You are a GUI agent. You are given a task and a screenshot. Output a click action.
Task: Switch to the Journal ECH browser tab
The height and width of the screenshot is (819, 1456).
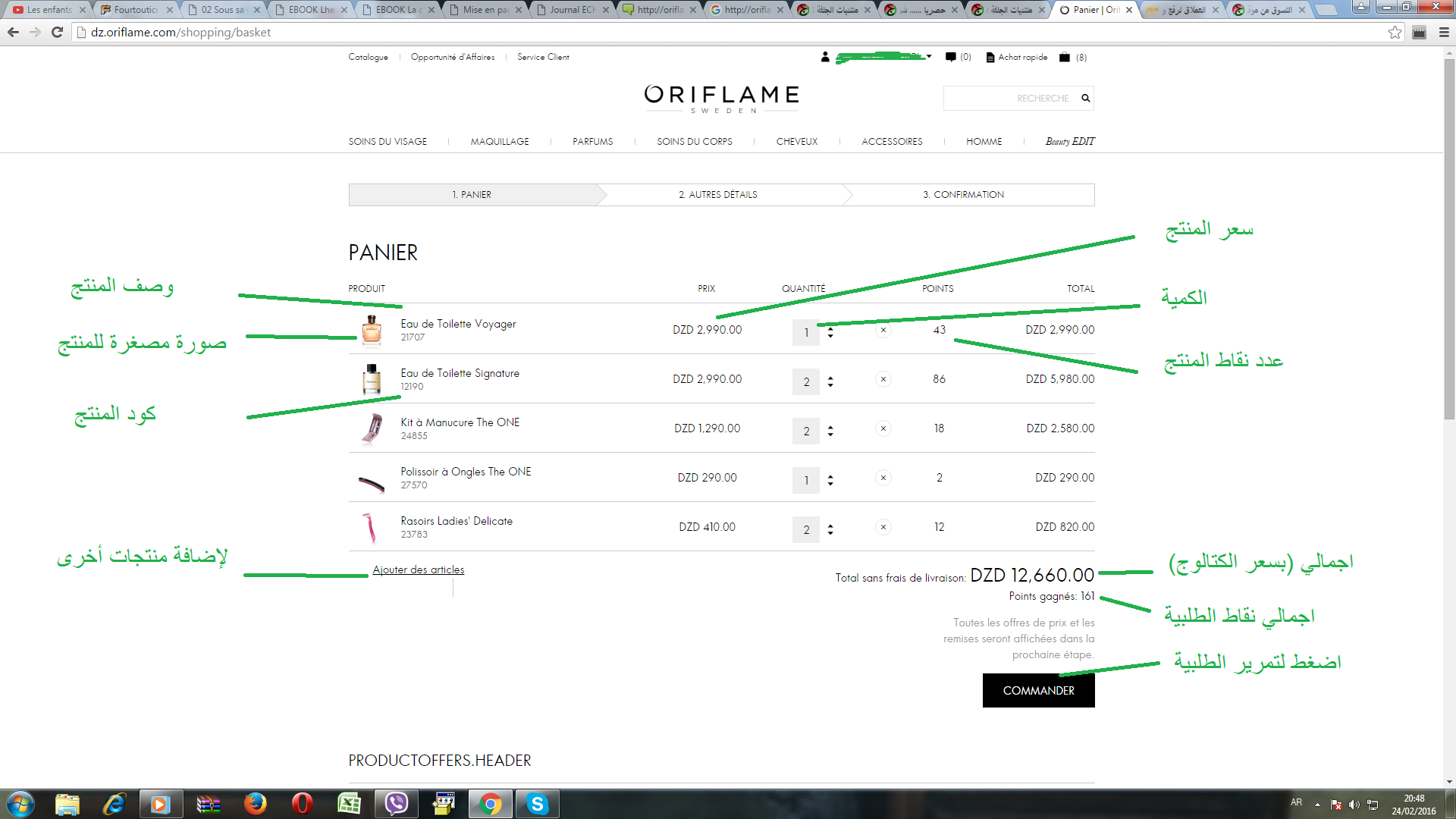pos(572,10)
